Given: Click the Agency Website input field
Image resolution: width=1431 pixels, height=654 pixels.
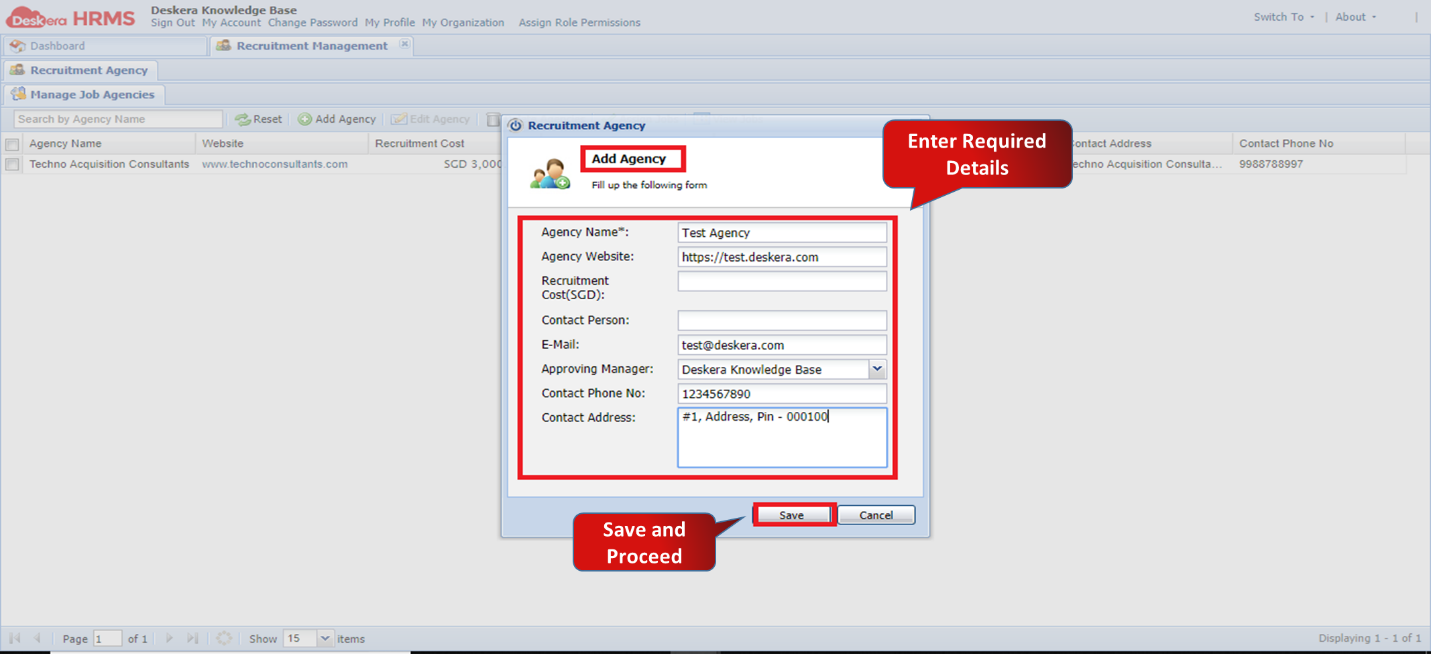Looking at the screenshot, I should tap(782, 257).
